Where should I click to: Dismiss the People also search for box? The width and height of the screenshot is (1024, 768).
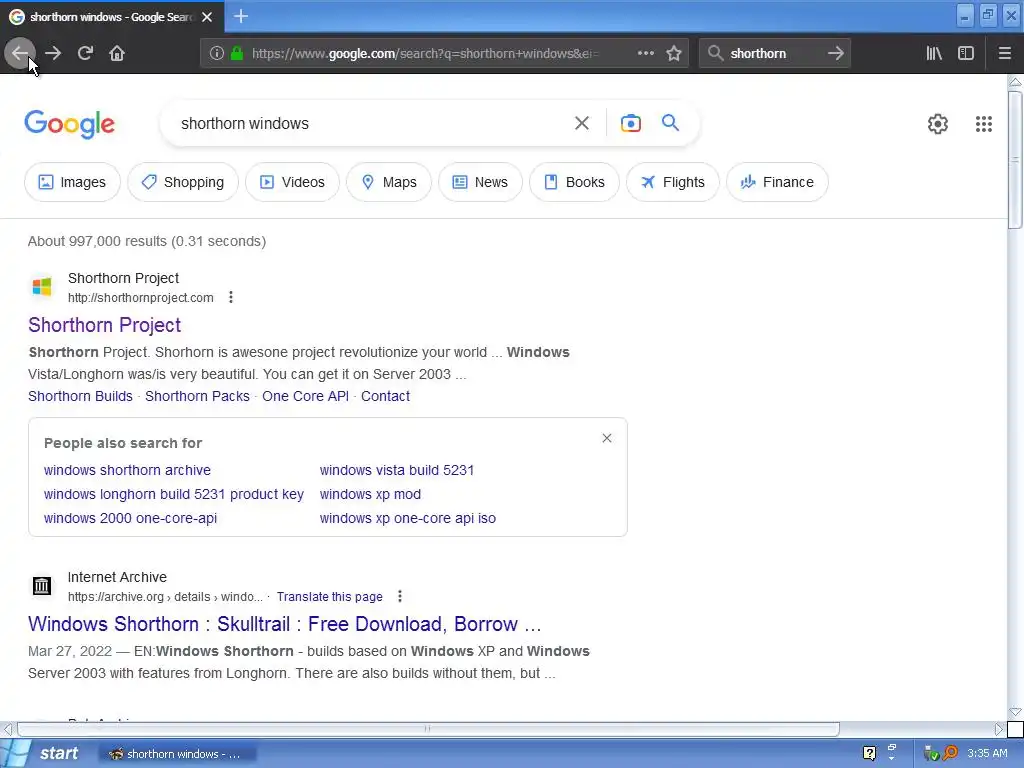coord(607,438)
